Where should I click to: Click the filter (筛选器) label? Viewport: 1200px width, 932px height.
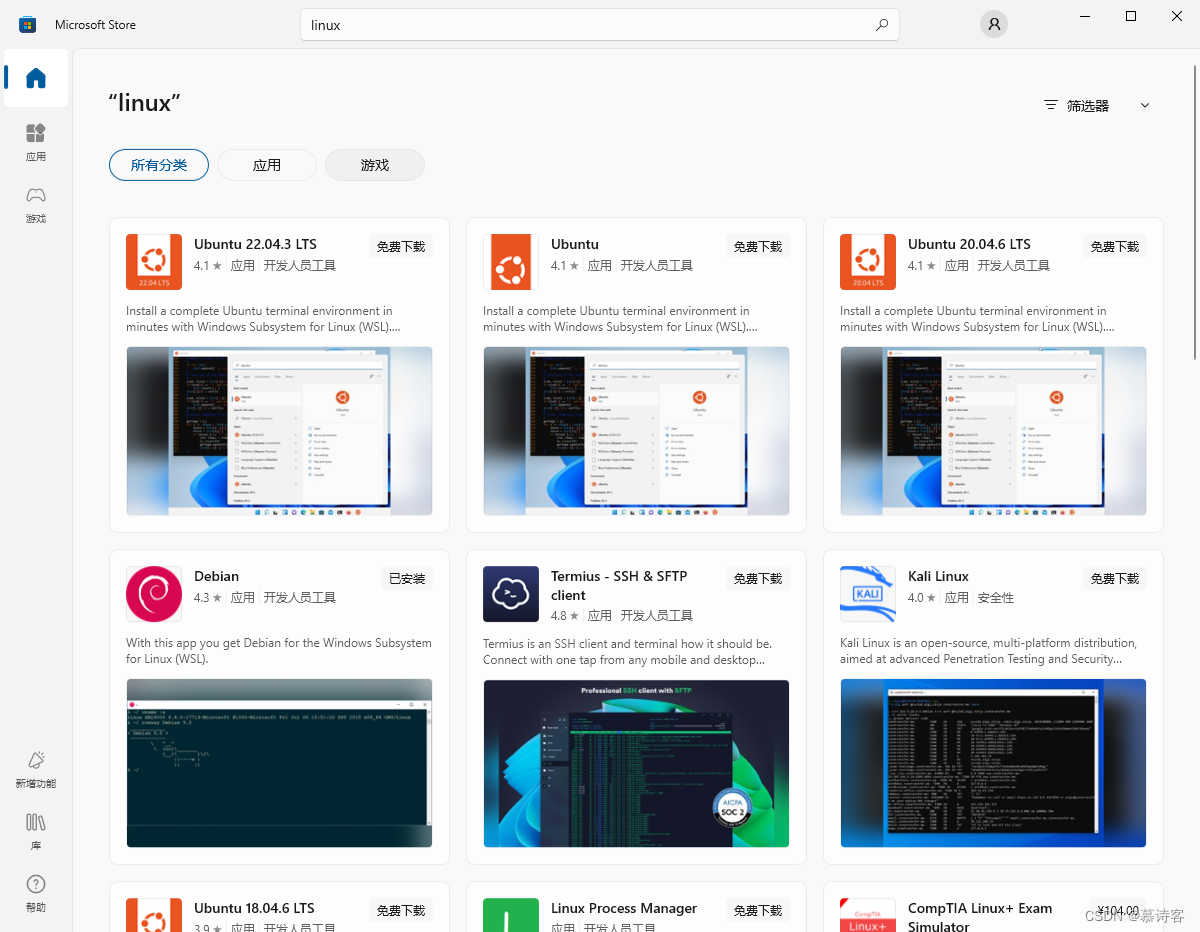[1088, 105]
